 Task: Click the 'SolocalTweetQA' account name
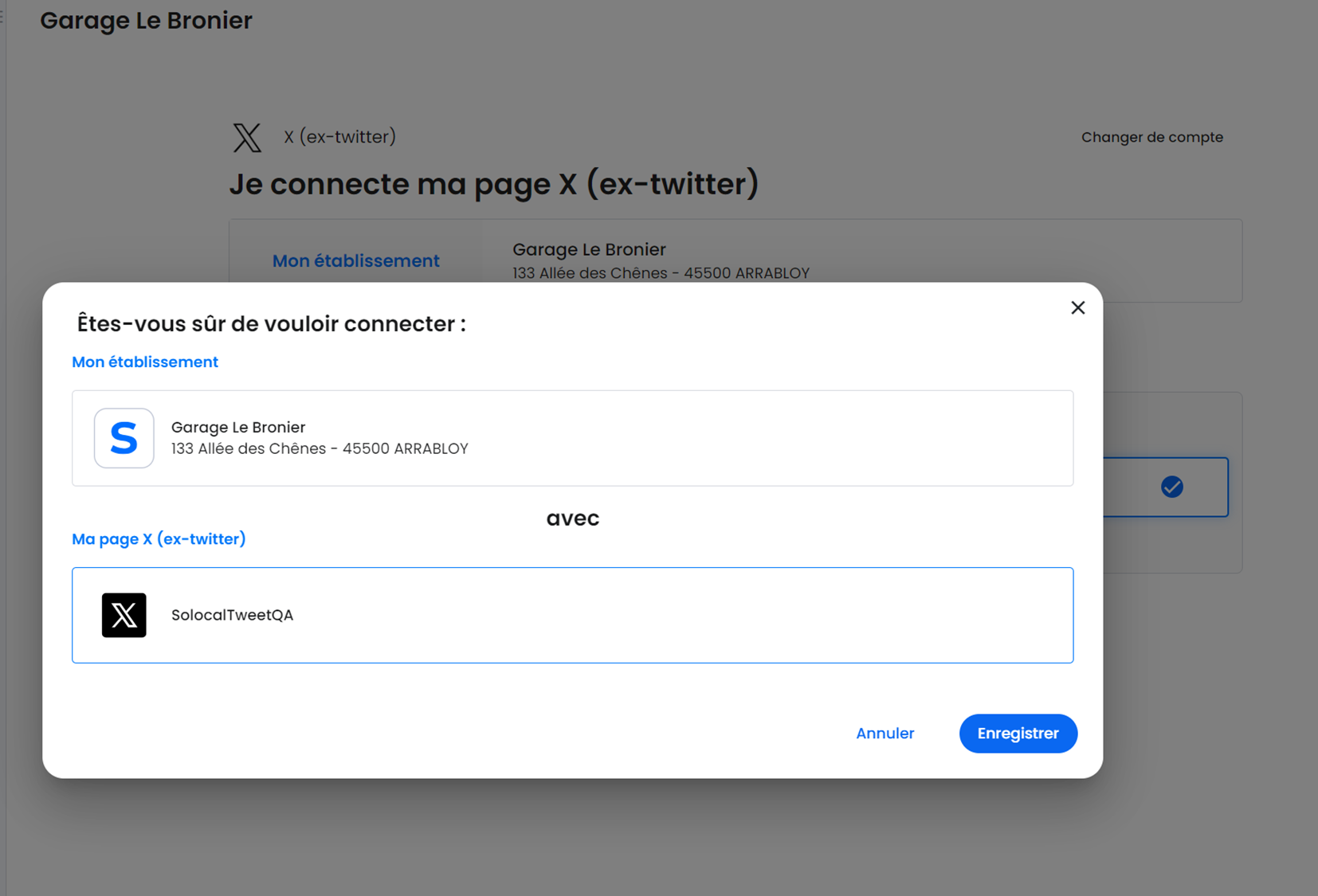232,615
